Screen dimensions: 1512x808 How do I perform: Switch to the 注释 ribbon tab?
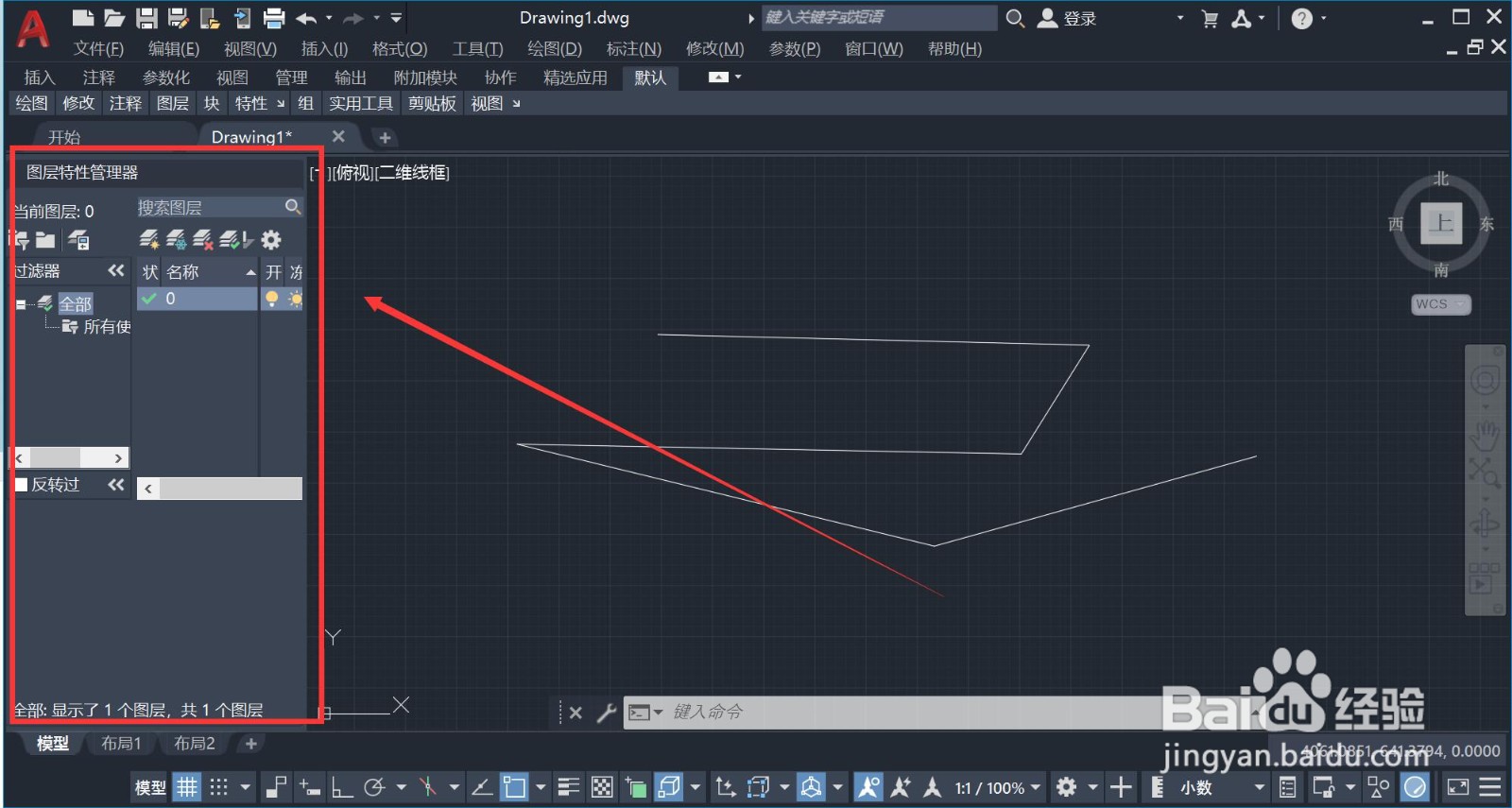click(98, 77)
